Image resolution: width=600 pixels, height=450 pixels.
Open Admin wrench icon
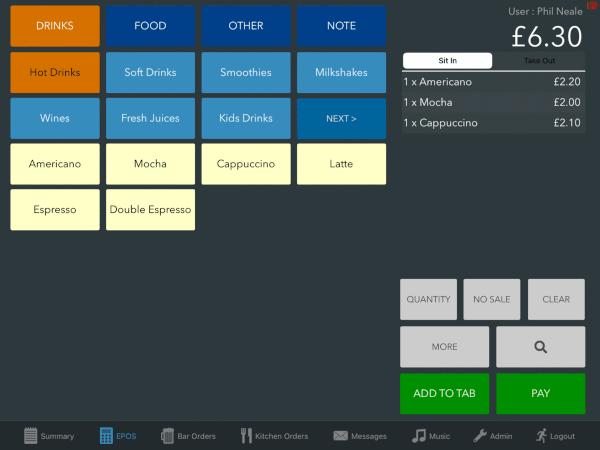point(479,436)
